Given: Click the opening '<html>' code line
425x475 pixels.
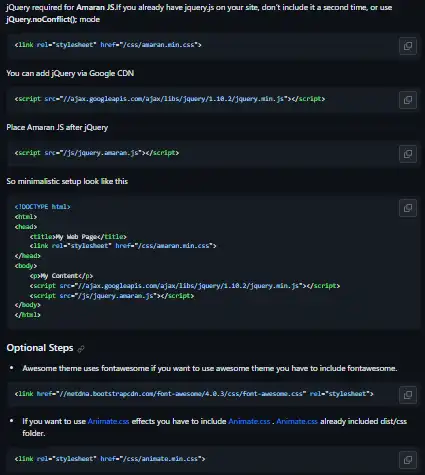Looking at the screenshot, I should coord(26,217).
